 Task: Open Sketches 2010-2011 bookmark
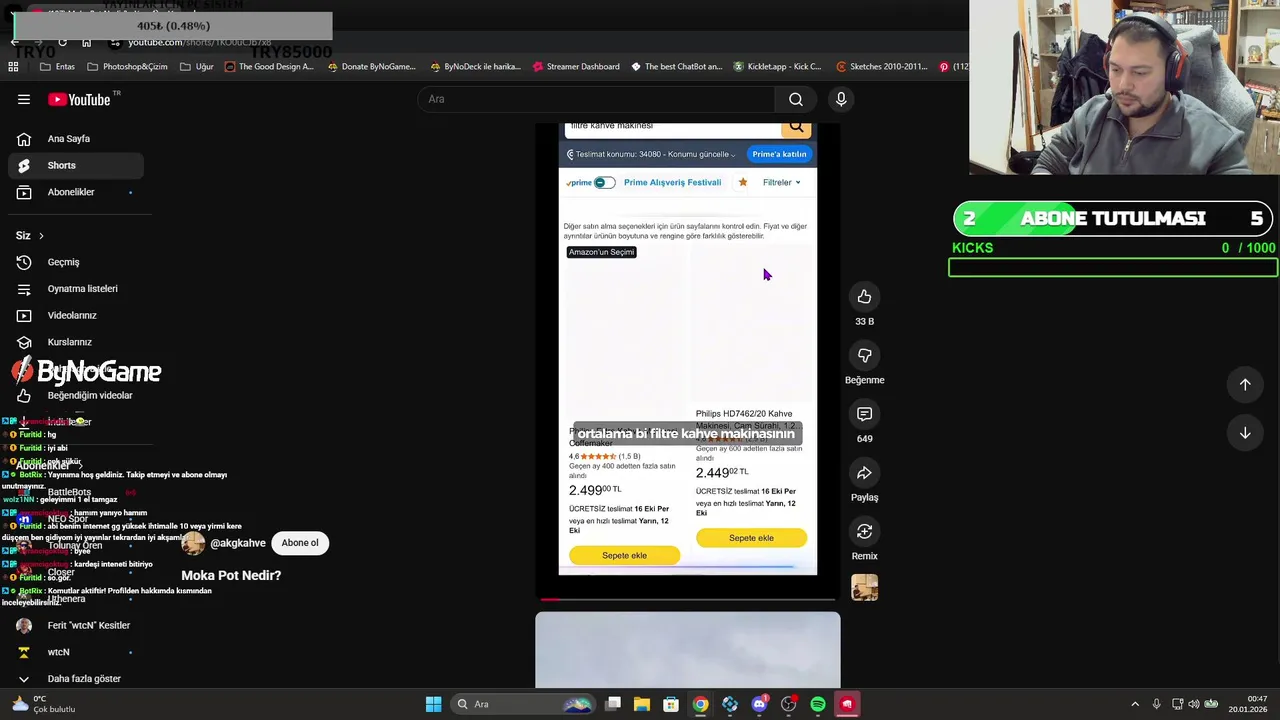point(881,67)
